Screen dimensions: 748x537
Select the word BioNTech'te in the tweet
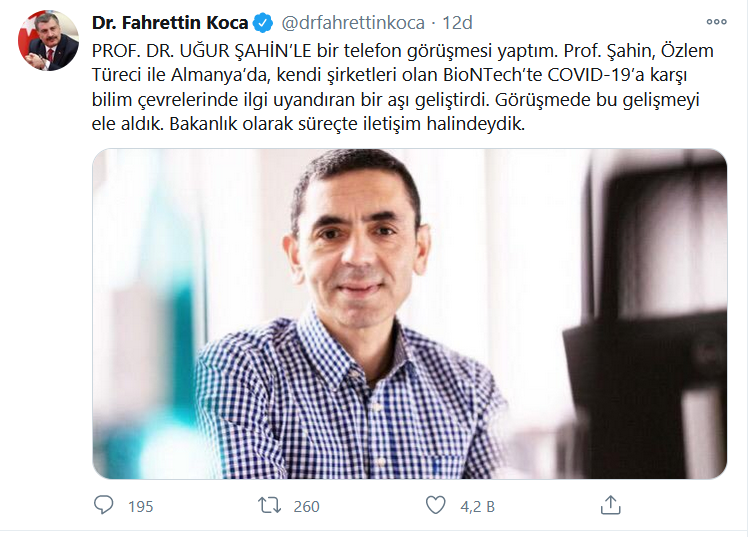point(493,75)
